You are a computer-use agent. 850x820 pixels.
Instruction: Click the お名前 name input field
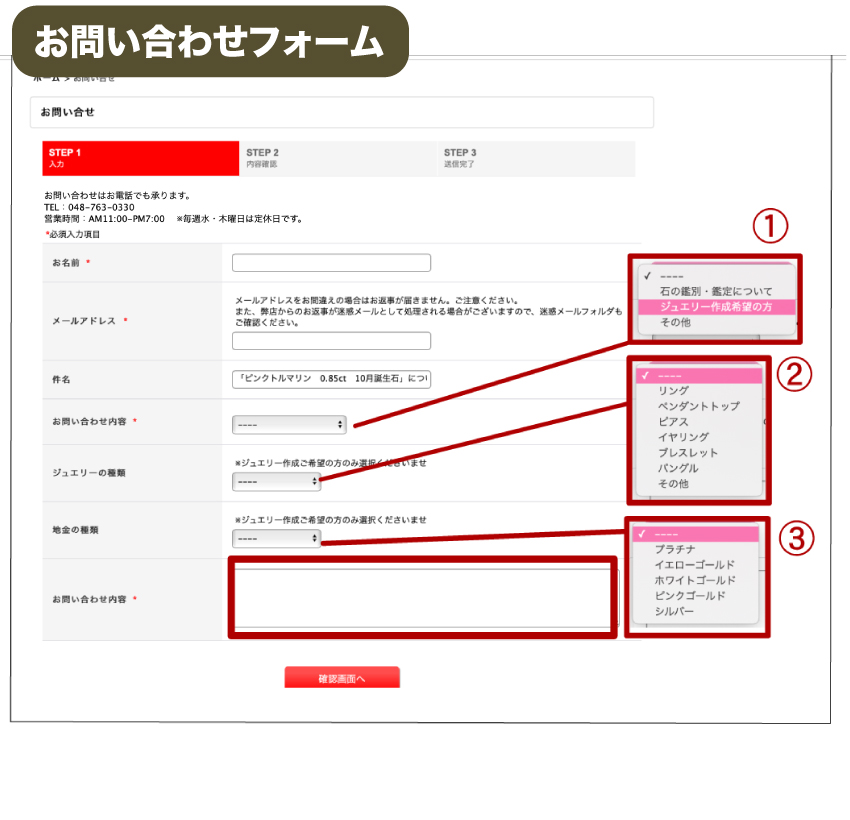point(331,263)
